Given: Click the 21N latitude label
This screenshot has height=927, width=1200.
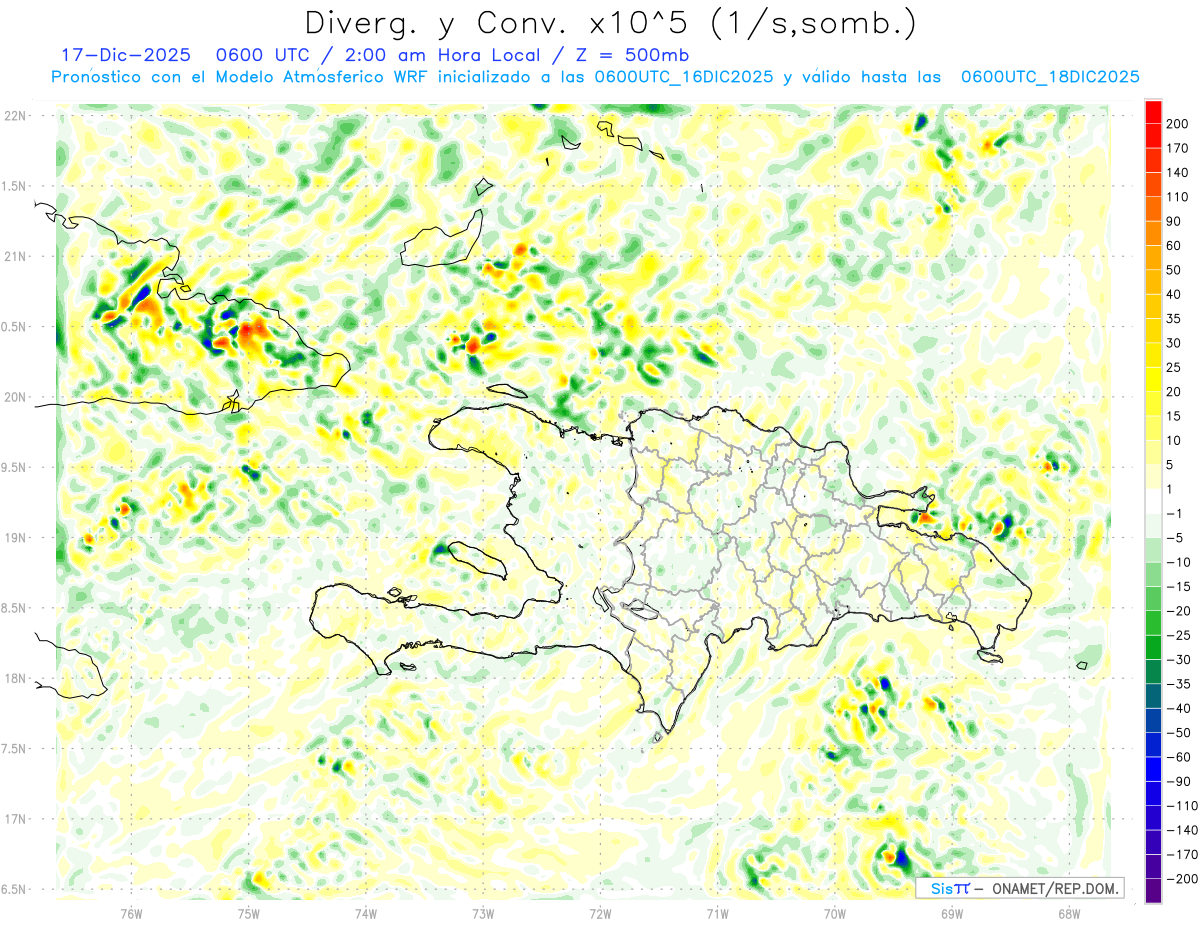Looking at the screenshot, I should [14, 257].
